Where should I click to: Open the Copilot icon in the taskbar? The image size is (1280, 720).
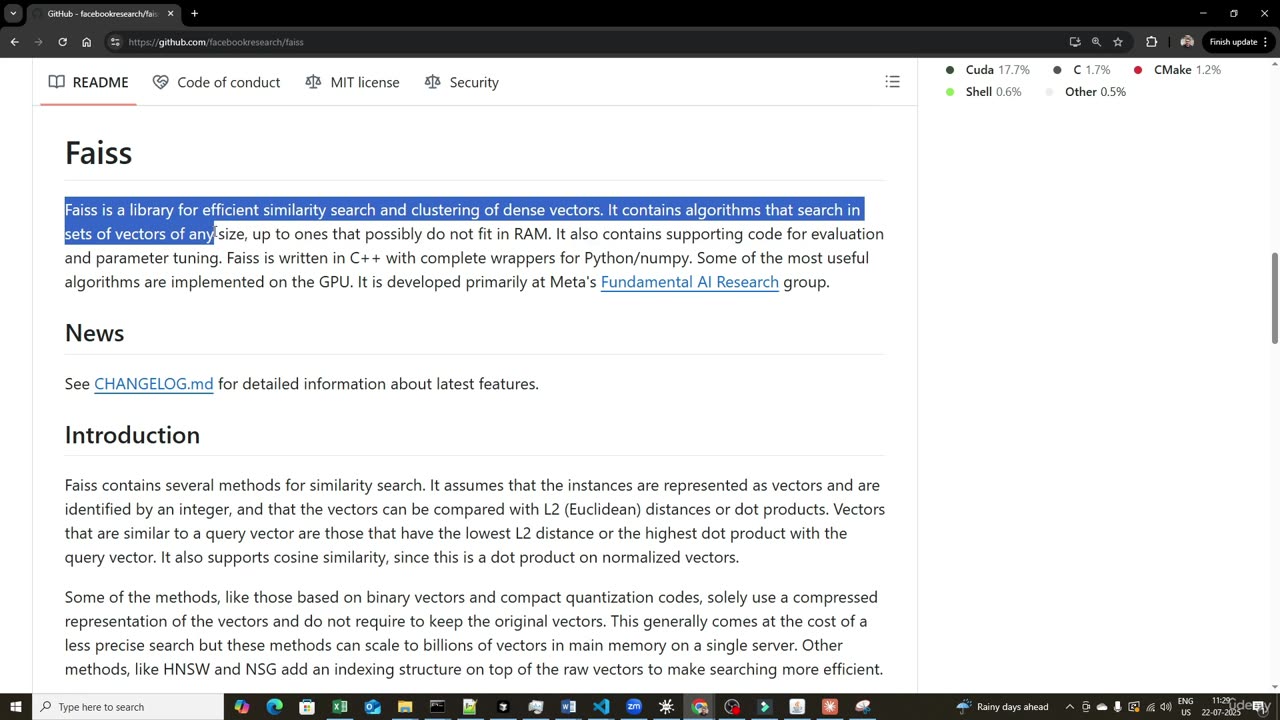coord(241,707)
